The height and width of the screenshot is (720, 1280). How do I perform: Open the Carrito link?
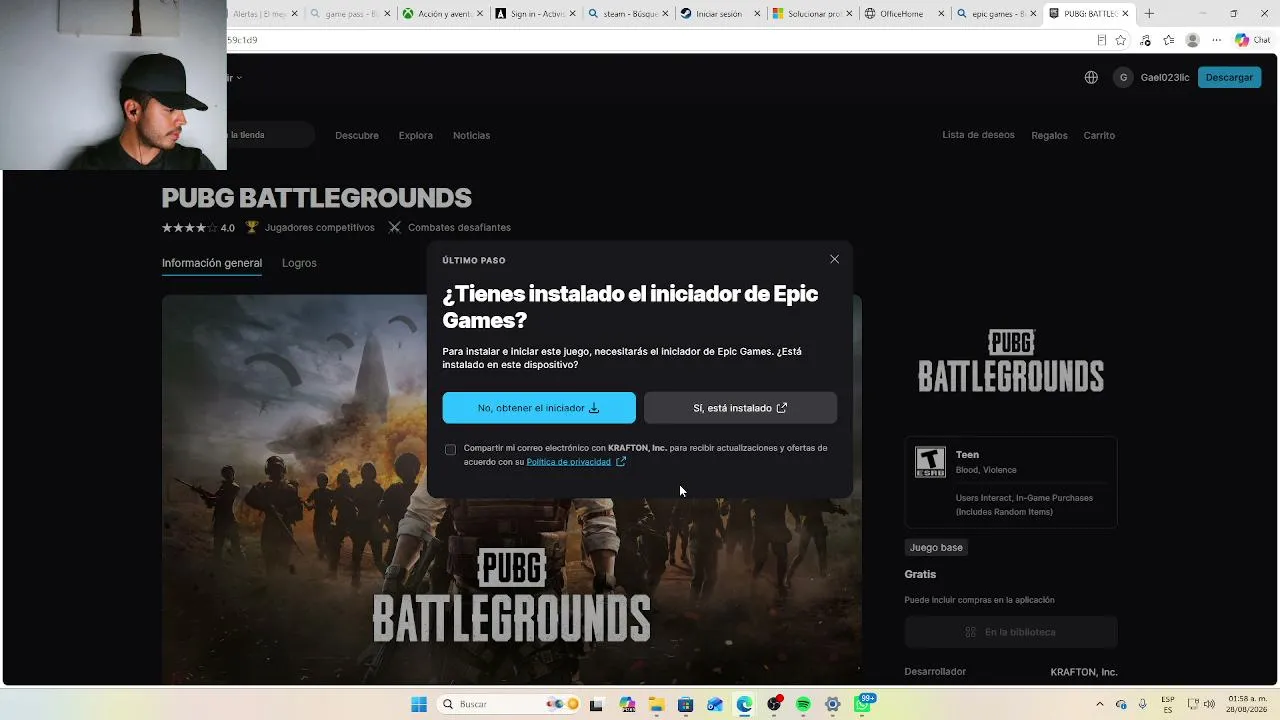point(1099,135)
